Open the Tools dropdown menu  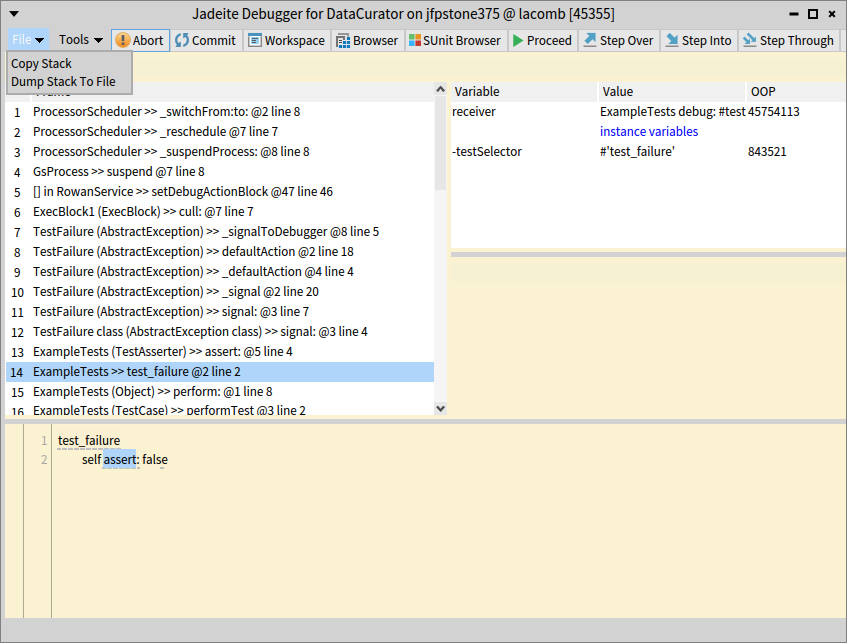click(x=80, y=40)
